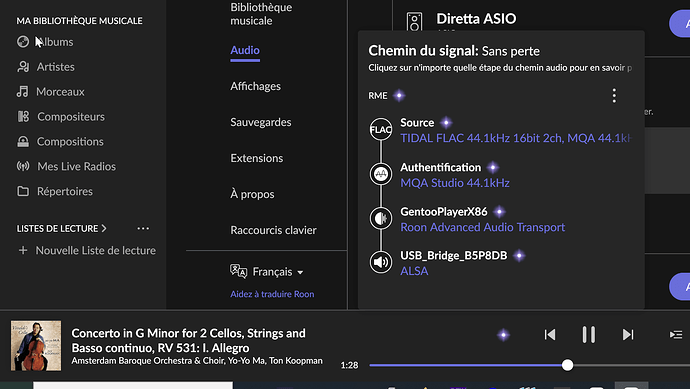Click the playback progress slider handle

tap(567, 365)
